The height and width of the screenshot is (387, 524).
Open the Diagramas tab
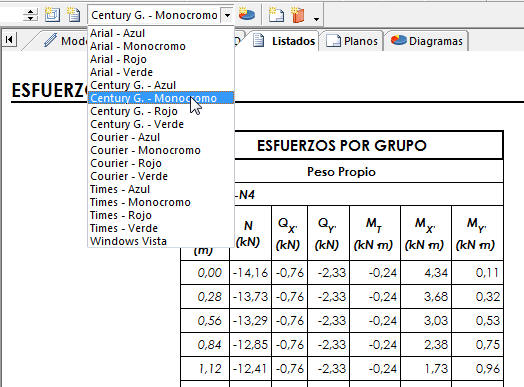[427, 41]
